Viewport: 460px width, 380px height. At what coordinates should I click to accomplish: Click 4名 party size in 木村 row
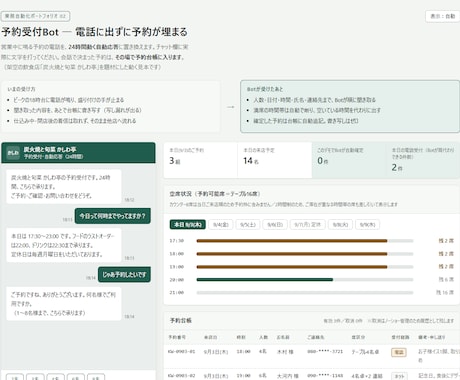click(x=263, y=352)
